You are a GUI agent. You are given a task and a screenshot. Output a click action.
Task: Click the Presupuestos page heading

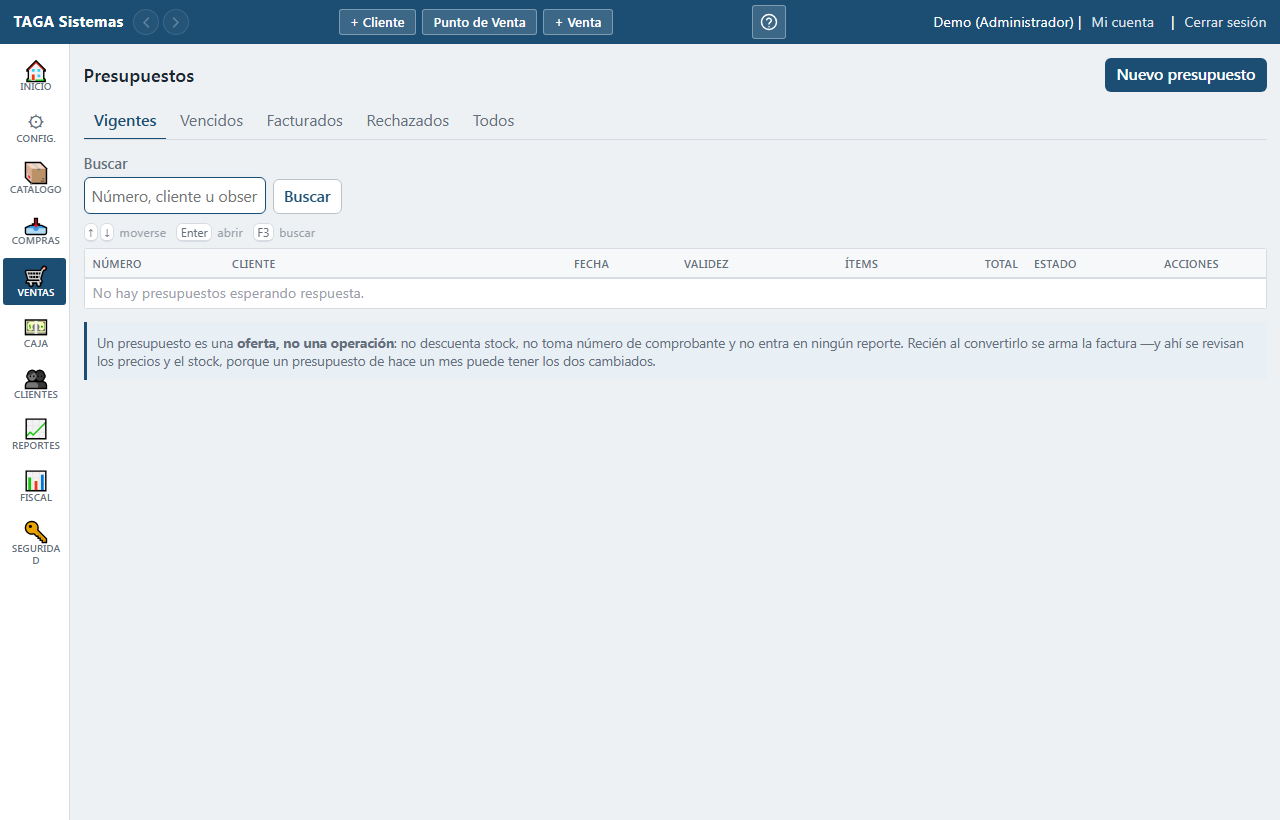coord(139,76)
